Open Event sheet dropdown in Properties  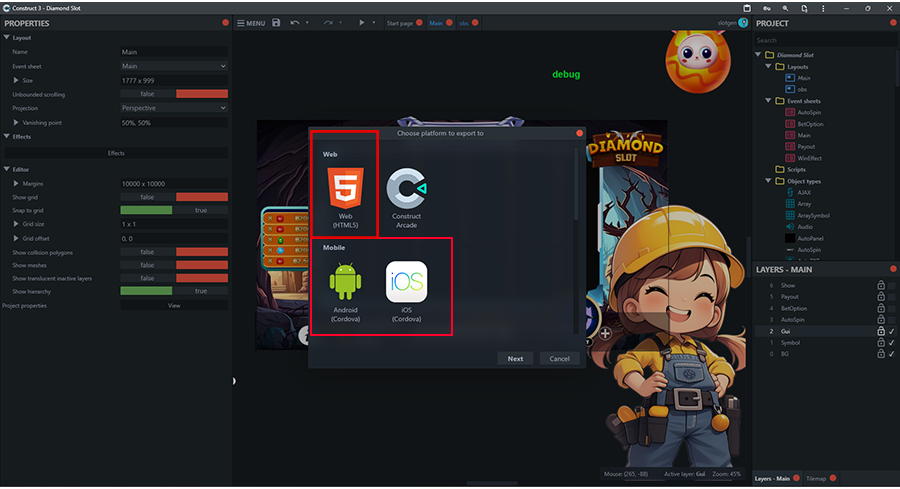click(174, 66)
